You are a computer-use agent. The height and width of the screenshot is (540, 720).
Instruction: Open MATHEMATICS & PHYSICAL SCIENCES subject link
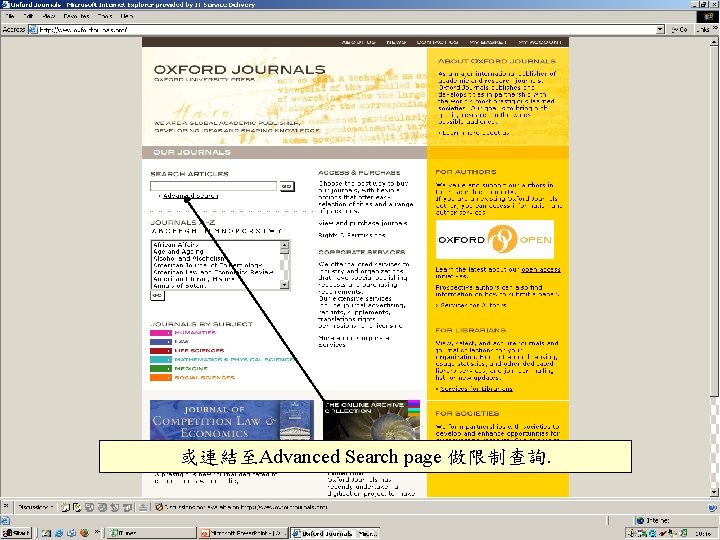click(235, 360)
